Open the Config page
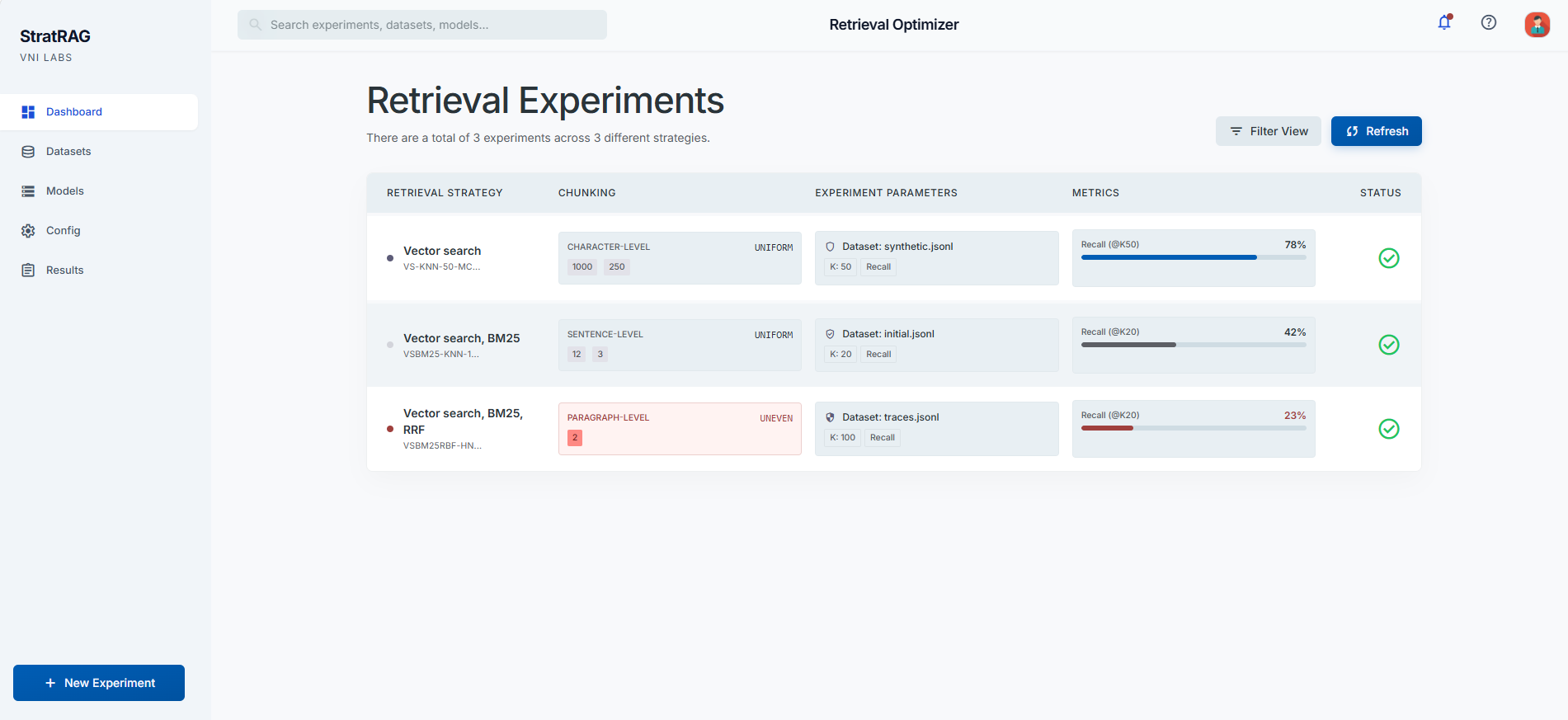1568x720 pixels. 99,231
